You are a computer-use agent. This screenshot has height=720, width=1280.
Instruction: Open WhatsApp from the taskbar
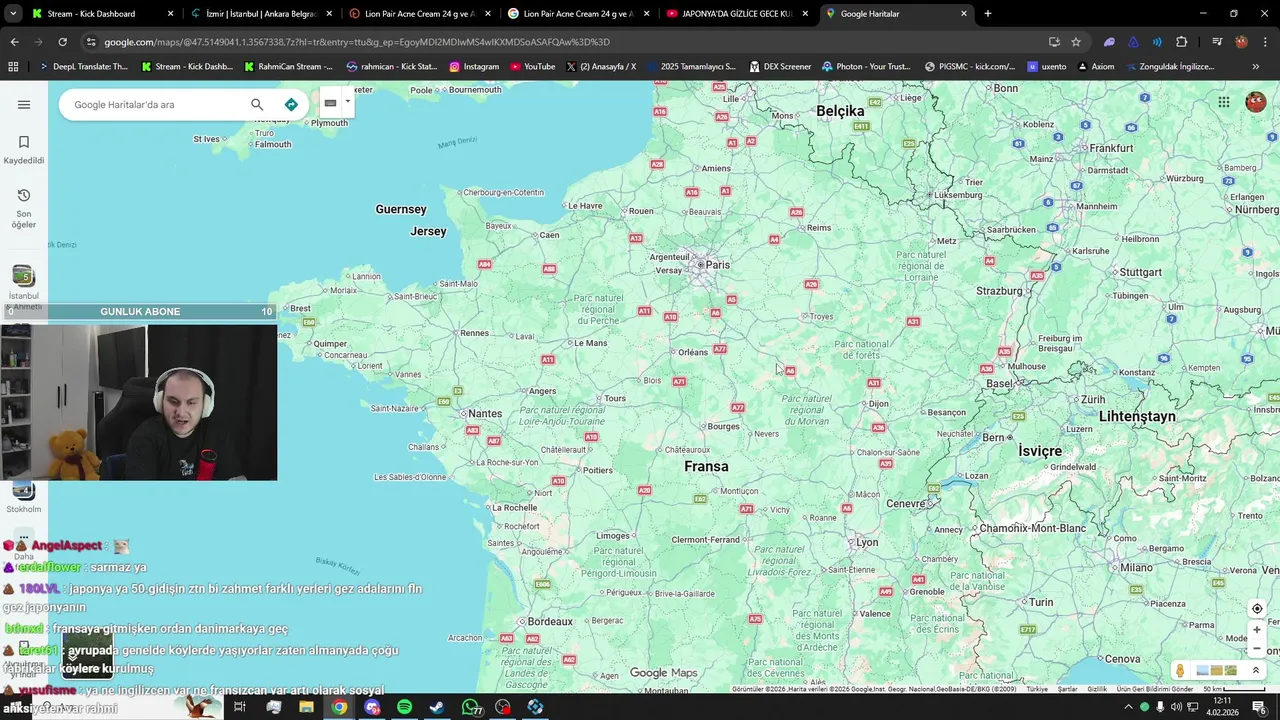(x=470, y=707)
